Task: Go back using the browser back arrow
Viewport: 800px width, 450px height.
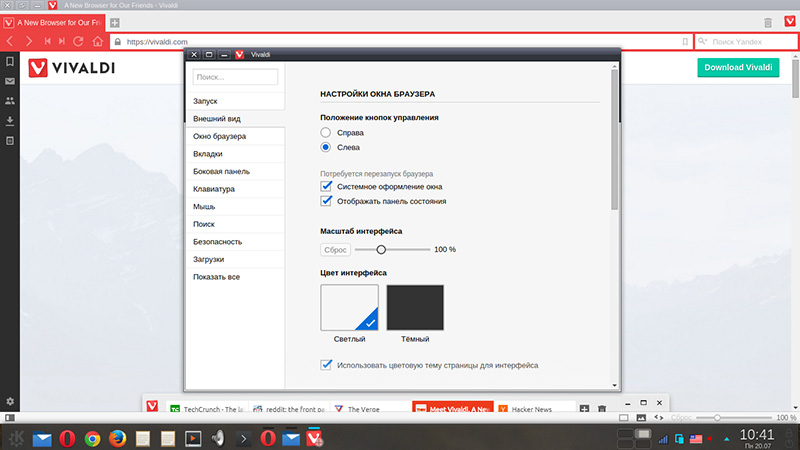Action: click(x=10, y=41)
